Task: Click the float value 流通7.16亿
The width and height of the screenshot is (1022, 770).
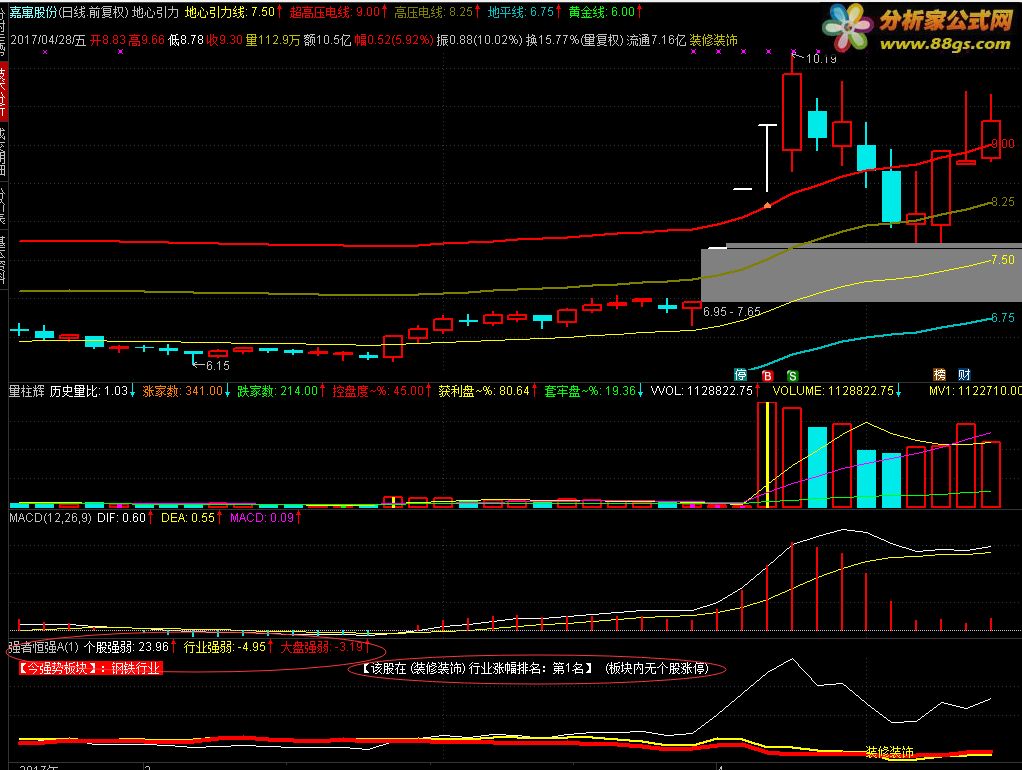Action: [656, 40]
